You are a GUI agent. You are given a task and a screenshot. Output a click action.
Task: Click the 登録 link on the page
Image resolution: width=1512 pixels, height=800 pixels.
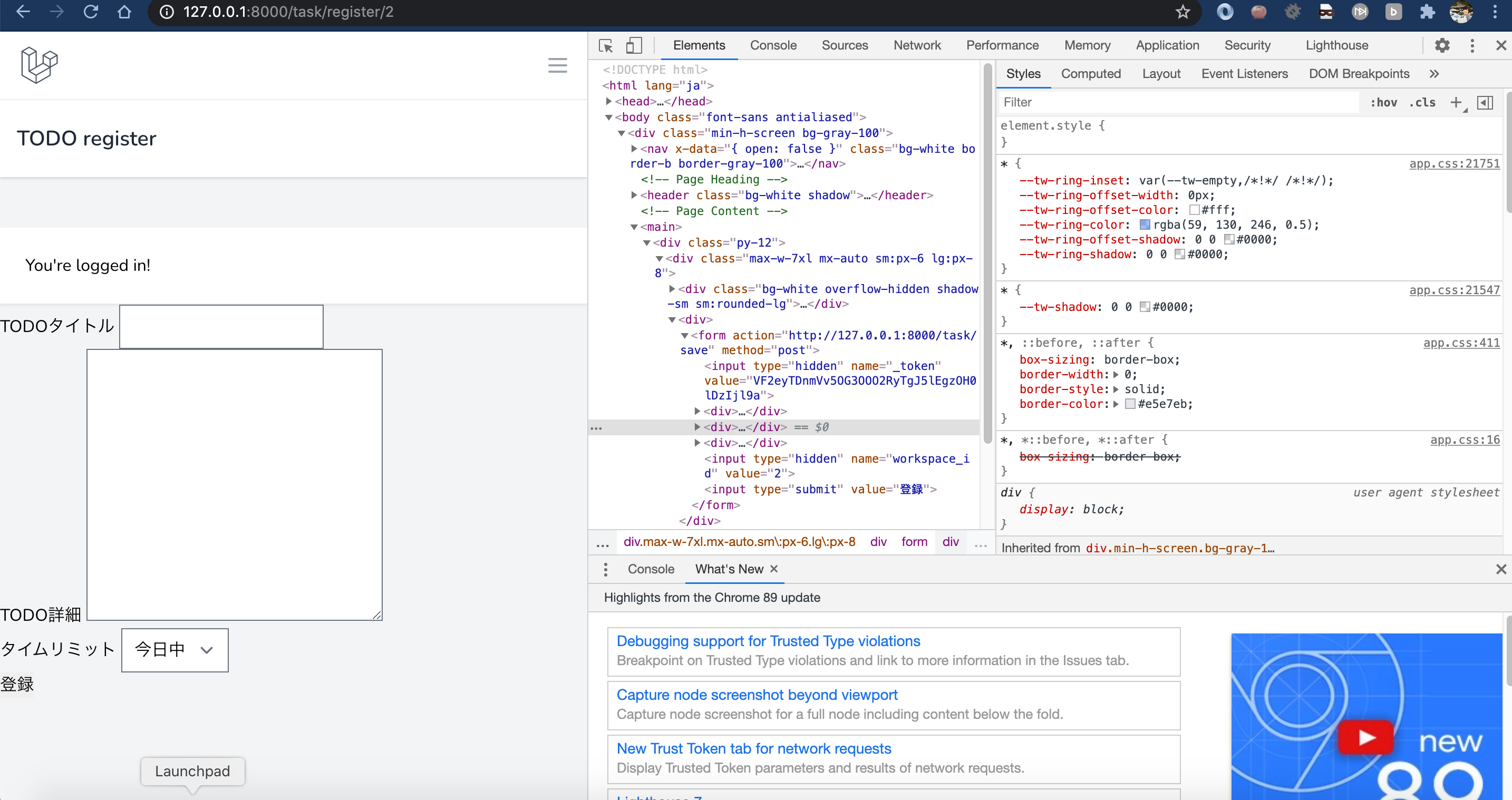pyautogui.click(x=17, y=684)
